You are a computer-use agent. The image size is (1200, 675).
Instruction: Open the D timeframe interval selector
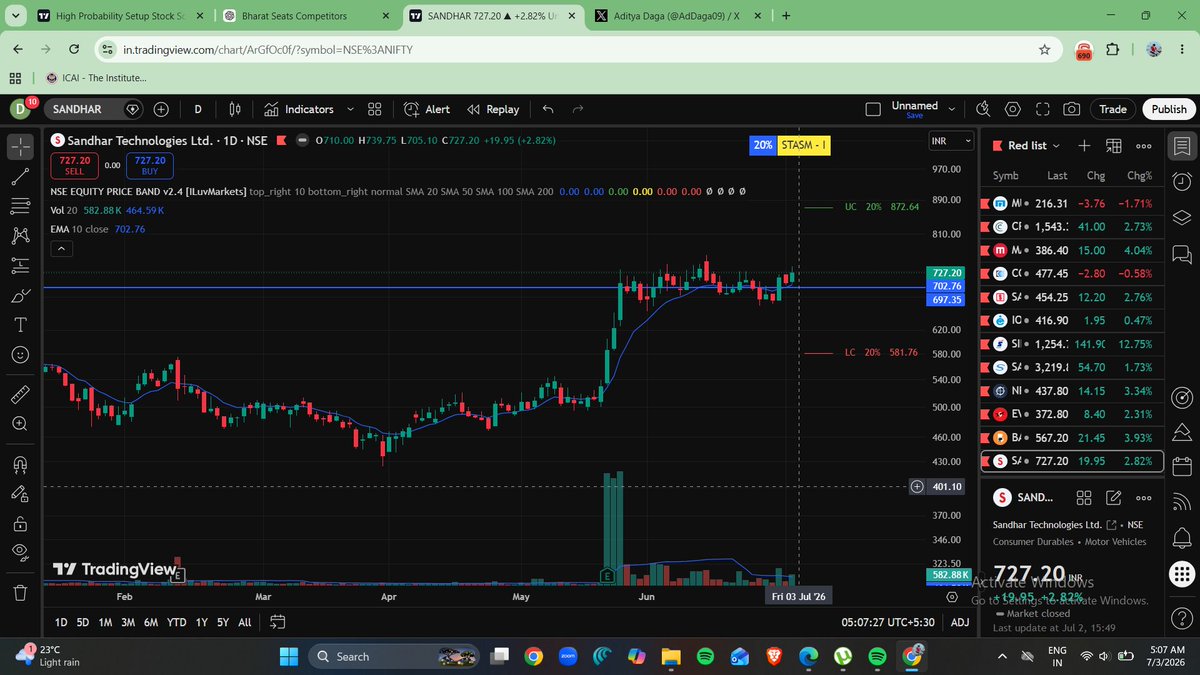198,109
